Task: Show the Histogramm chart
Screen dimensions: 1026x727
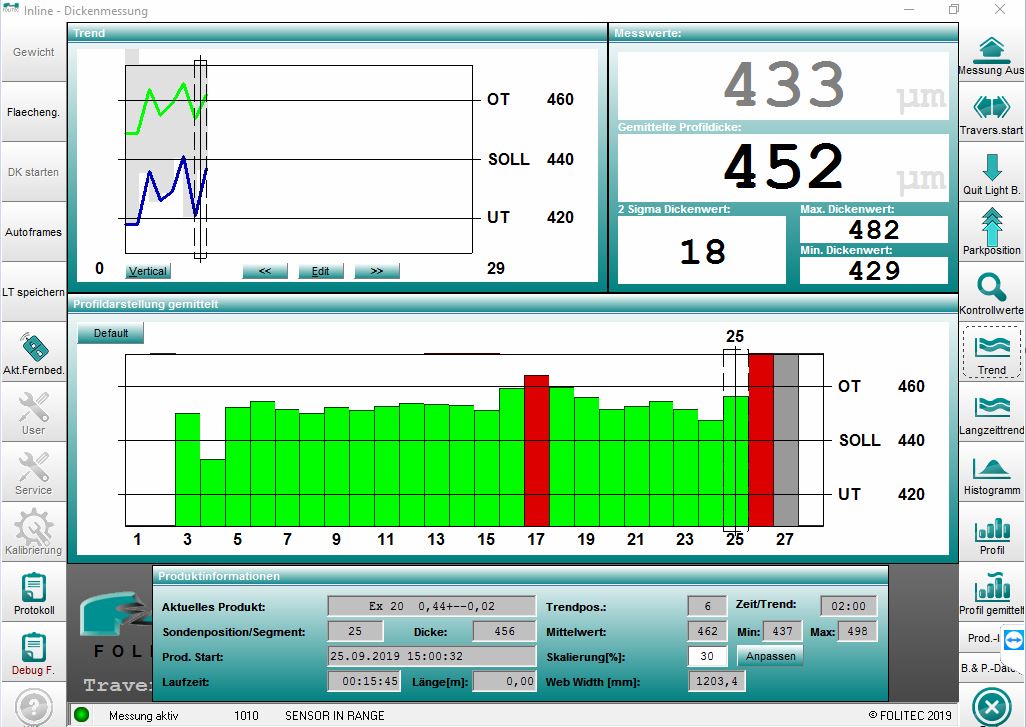Action: (991, 473)
